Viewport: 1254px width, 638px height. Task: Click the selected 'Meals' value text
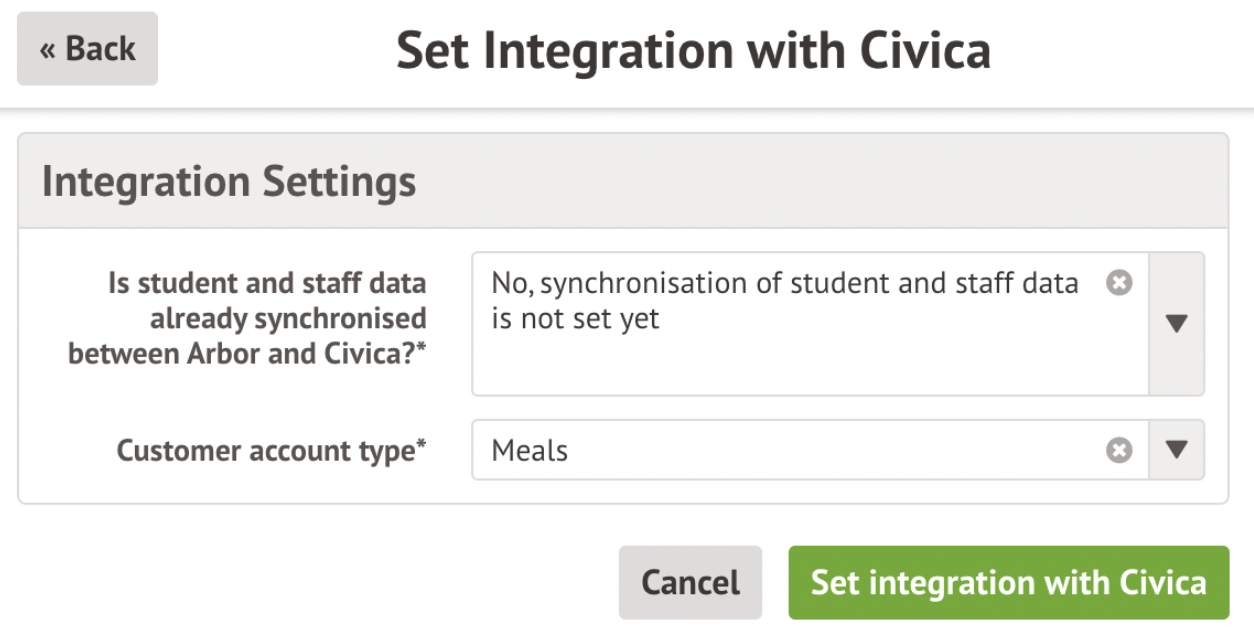(x=529, y=451)
